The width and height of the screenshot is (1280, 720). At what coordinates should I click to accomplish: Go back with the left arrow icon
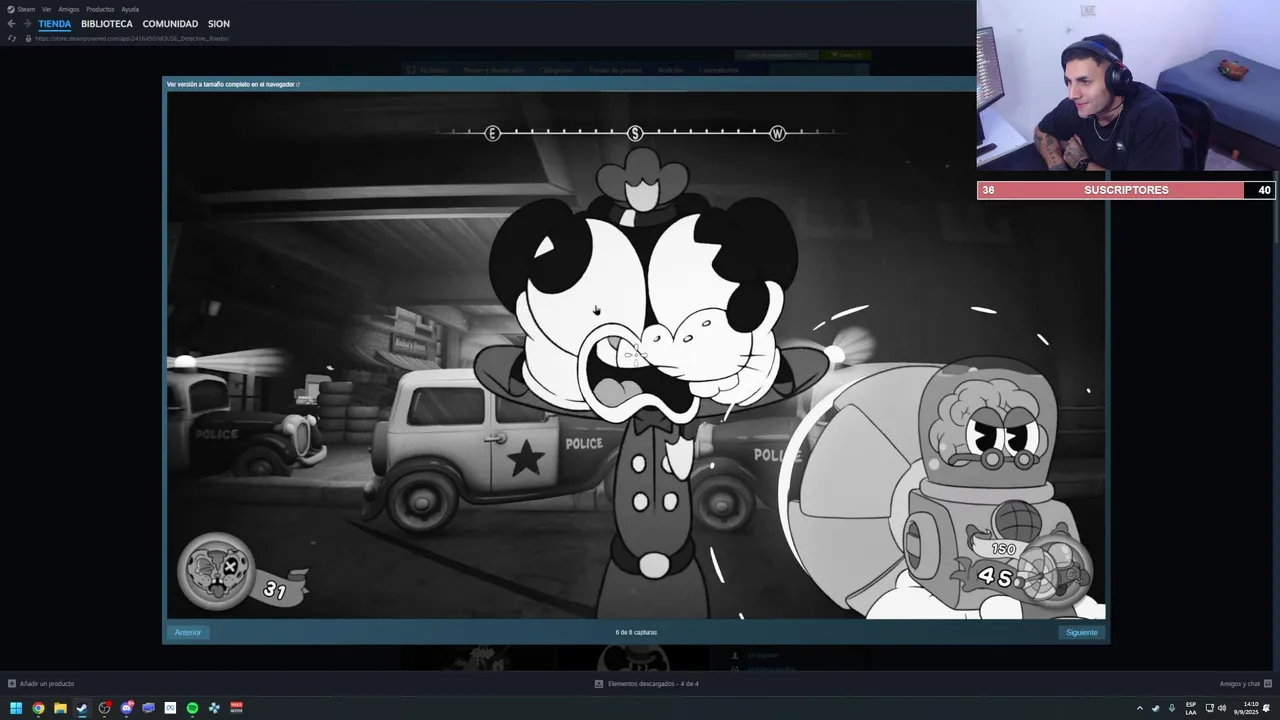(x=11, y=24)
